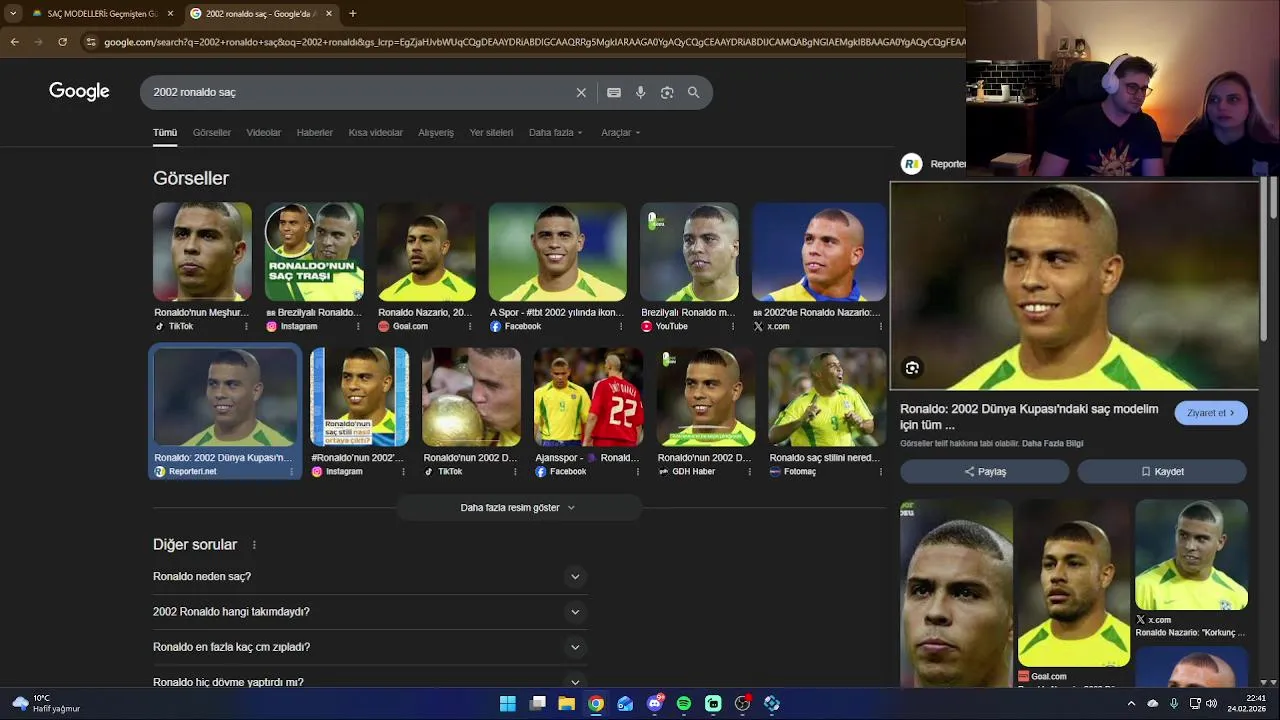Select the 'Tümü' search tab
This screenshot has height=720, width=1280.
(x=164, y=132)
